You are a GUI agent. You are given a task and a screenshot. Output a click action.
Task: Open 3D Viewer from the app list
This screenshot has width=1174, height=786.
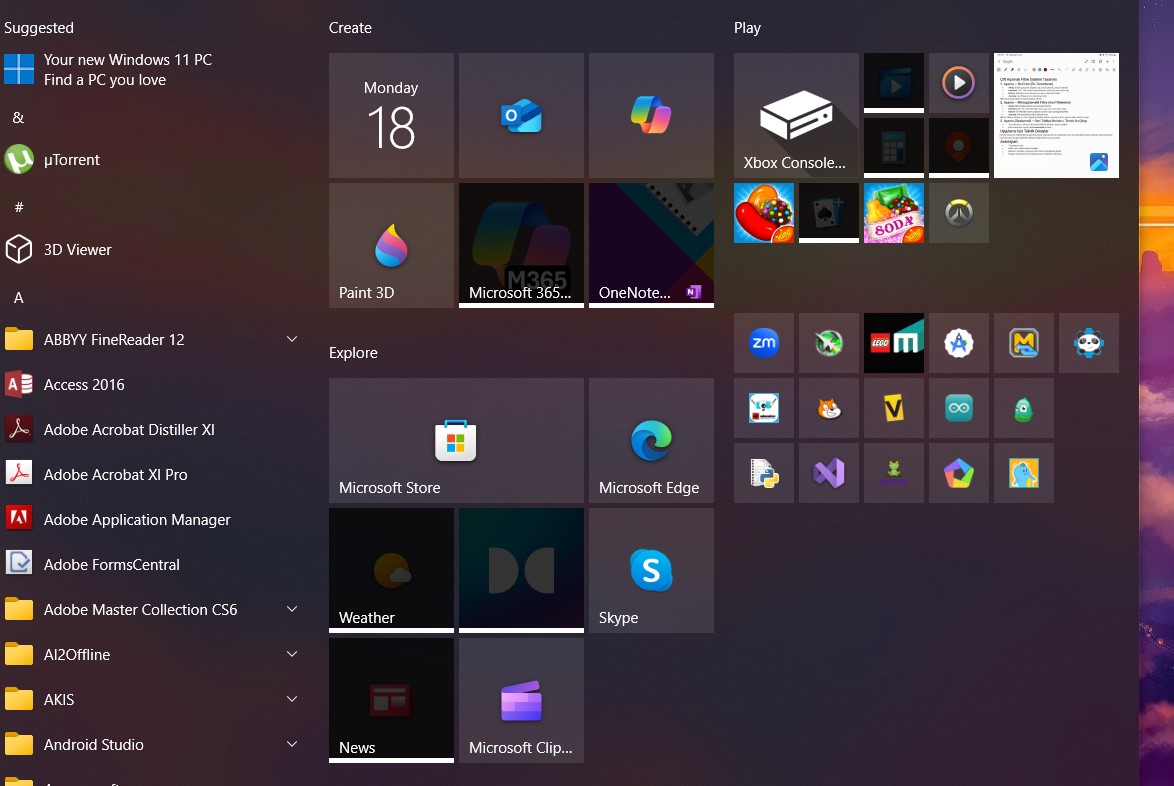[x=152, y=249]
